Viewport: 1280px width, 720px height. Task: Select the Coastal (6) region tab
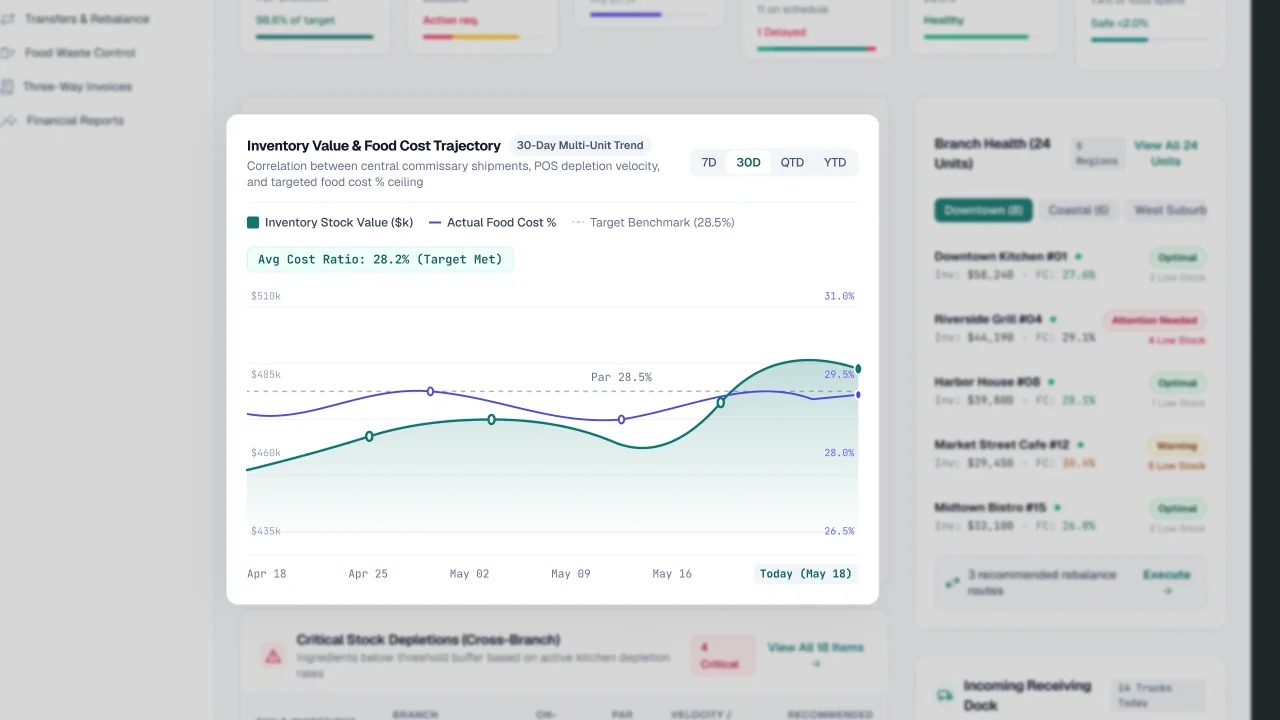(x=1079, y=211)
